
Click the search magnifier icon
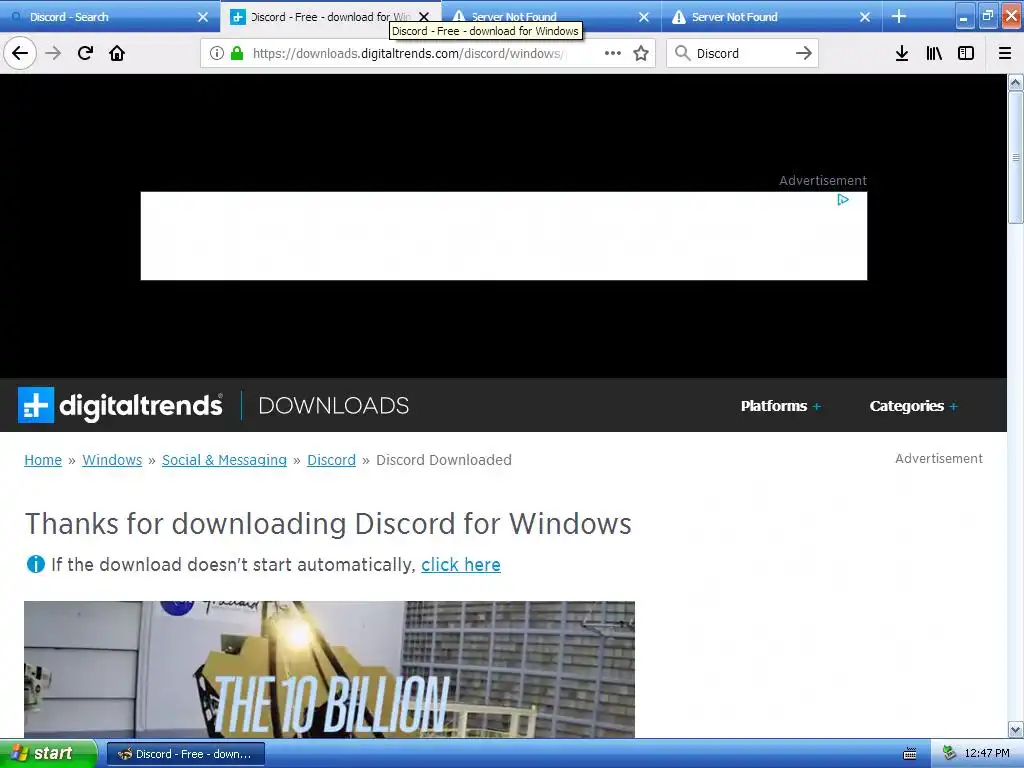(682, 53)
